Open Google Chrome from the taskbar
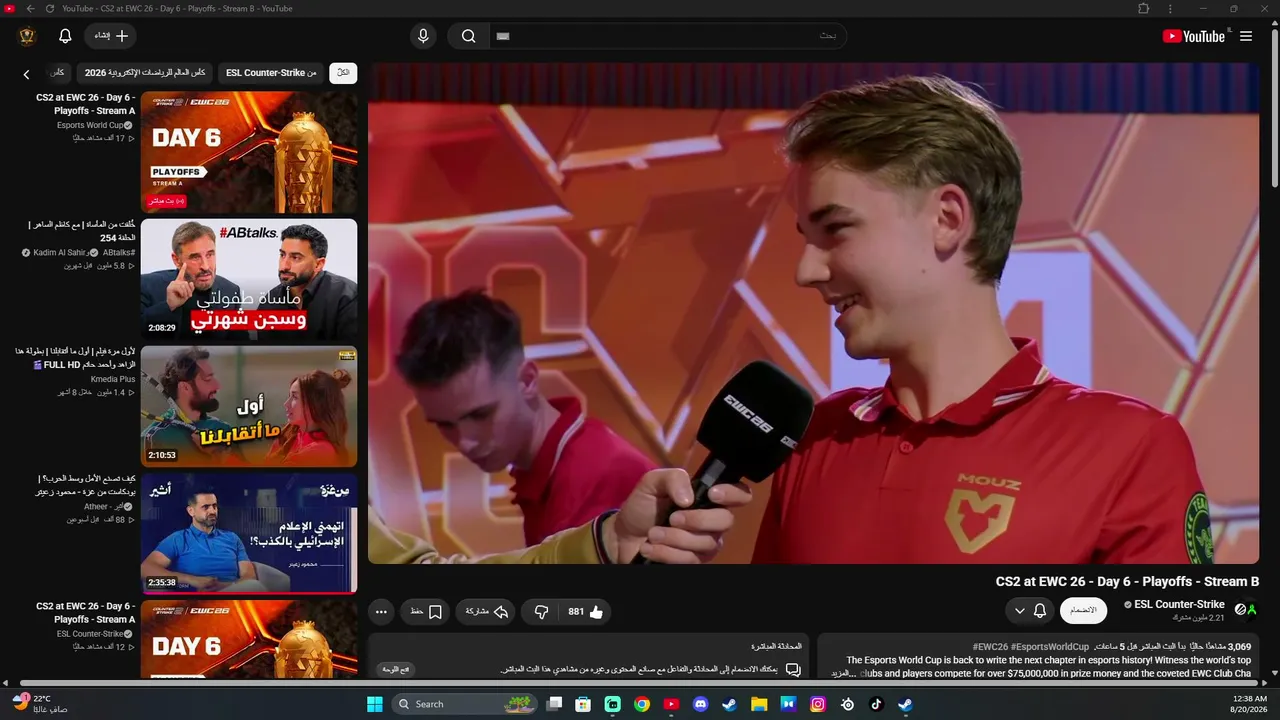Screen dimensions: 1280x720 coord(642,704)
